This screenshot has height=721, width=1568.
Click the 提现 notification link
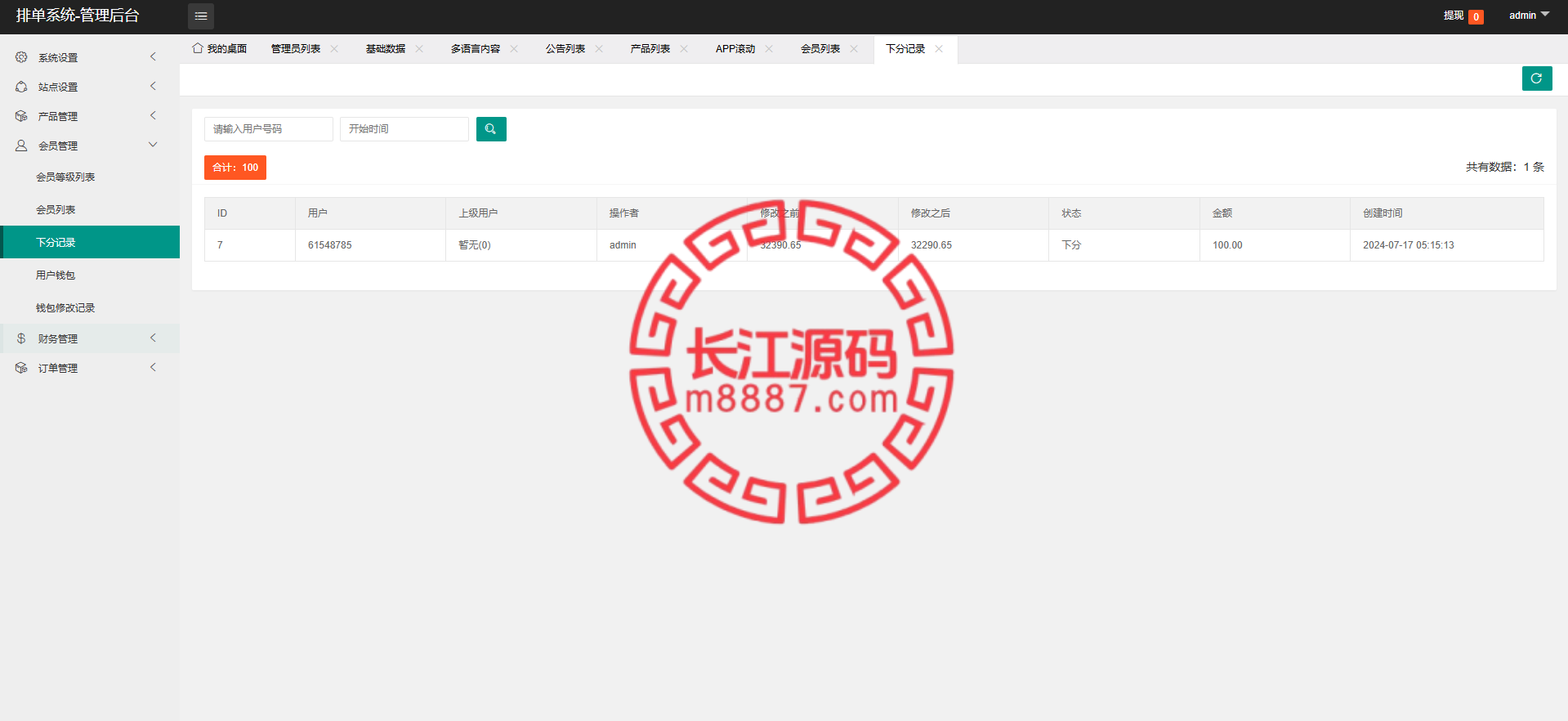pos(1463,16)
